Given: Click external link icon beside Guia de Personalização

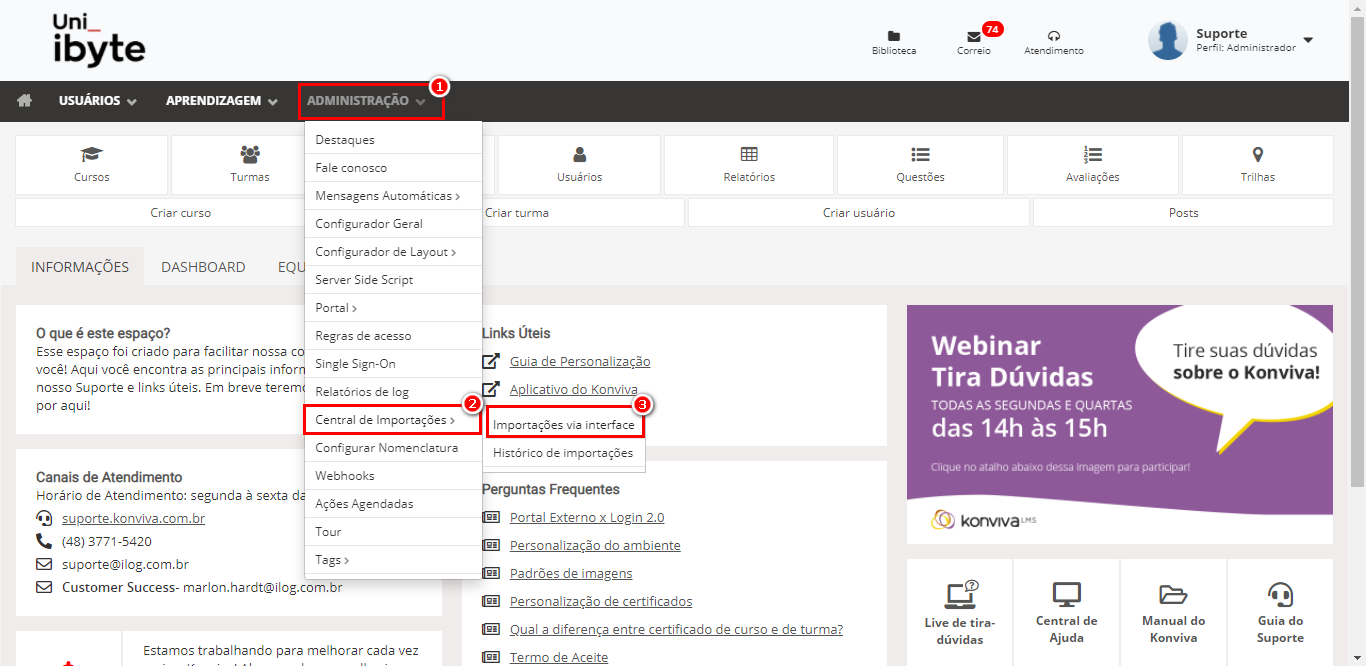Looking at the screenshot, I should point(491,361).
